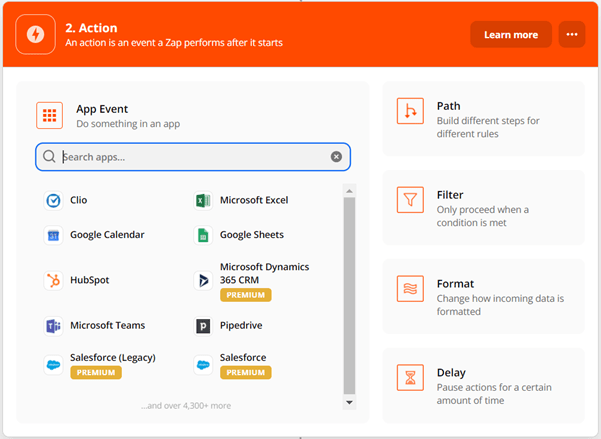Click Delay description 'Pause actions for a certain amount of time'
This screenshot has width=601, height=439.
click(x=494, y=394)
